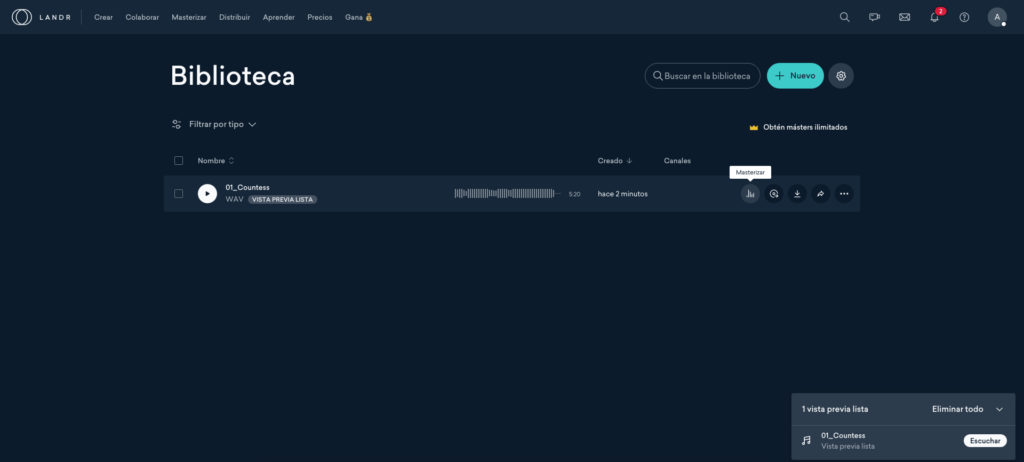Viewport: 1024px width, 462px height.
Task: Click the video sessions camera icon
Action: pos(874,17)
